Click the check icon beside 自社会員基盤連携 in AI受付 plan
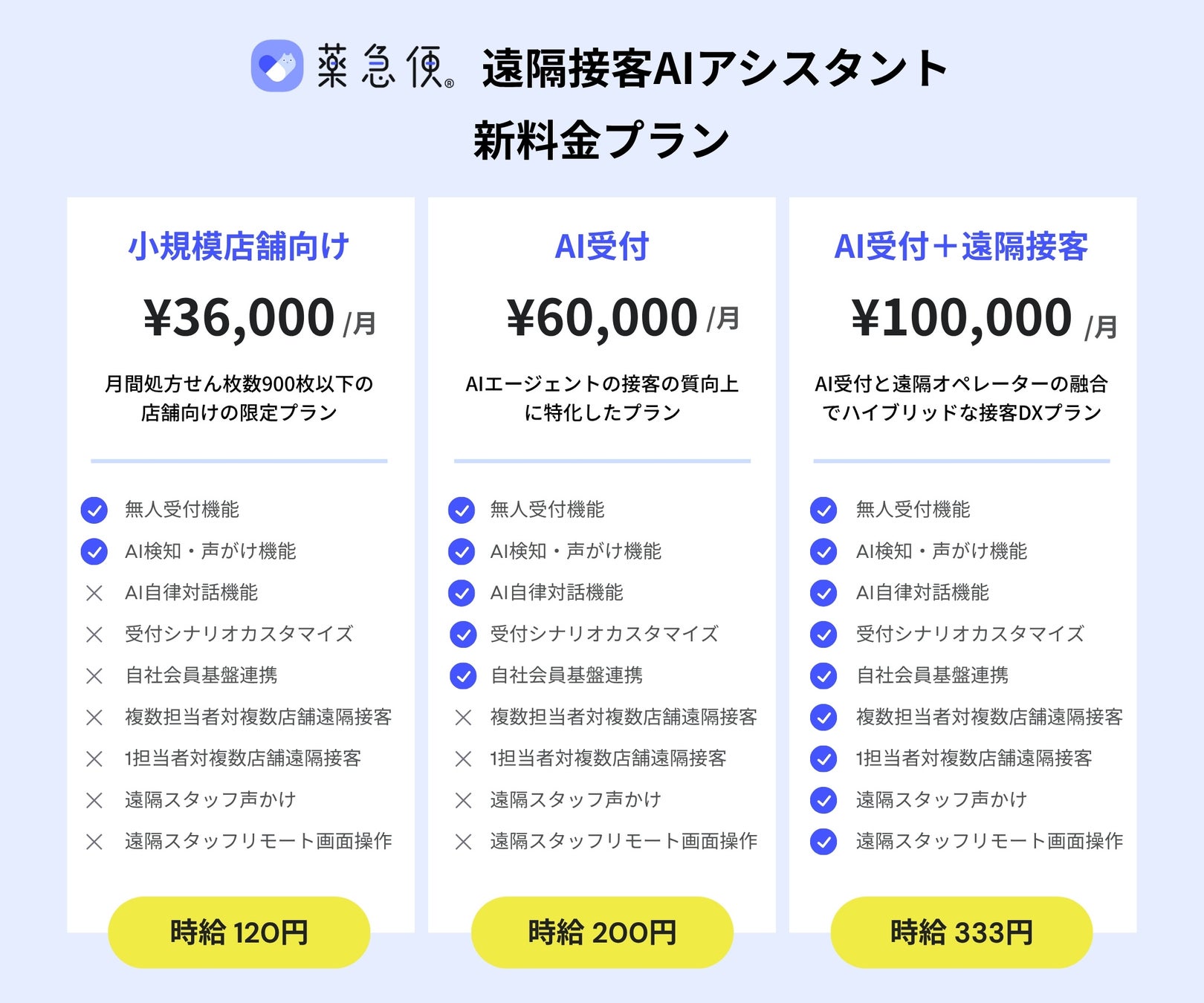This screenshot has width=1204, height=1003. [463, 675]
